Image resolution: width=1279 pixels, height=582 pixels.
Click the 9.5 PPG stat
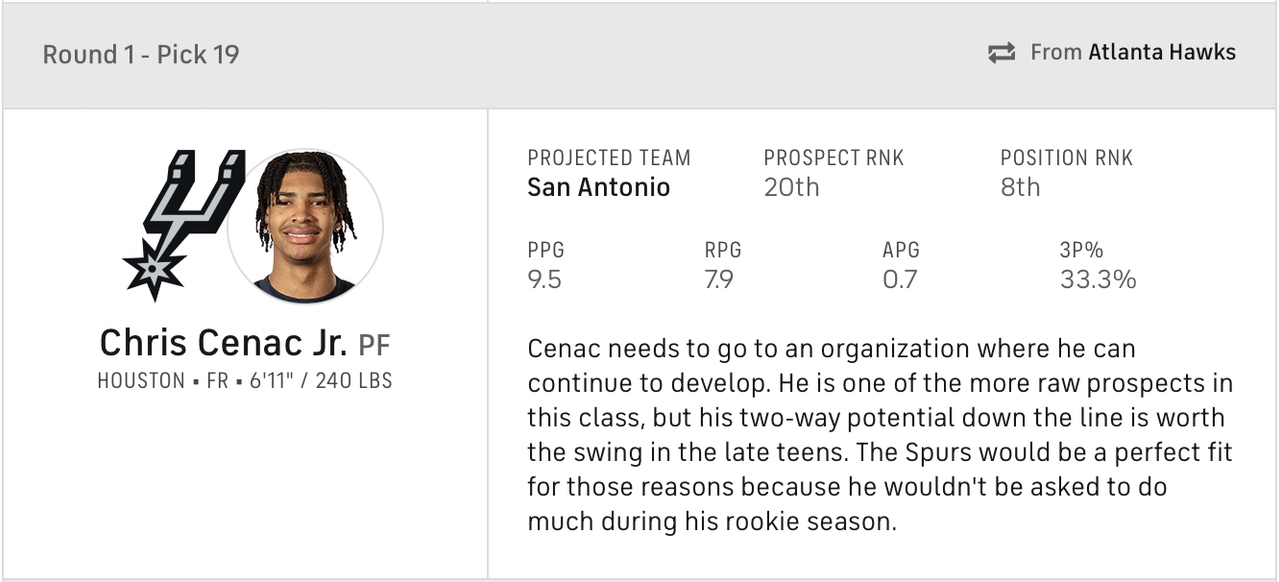point(544,279)
